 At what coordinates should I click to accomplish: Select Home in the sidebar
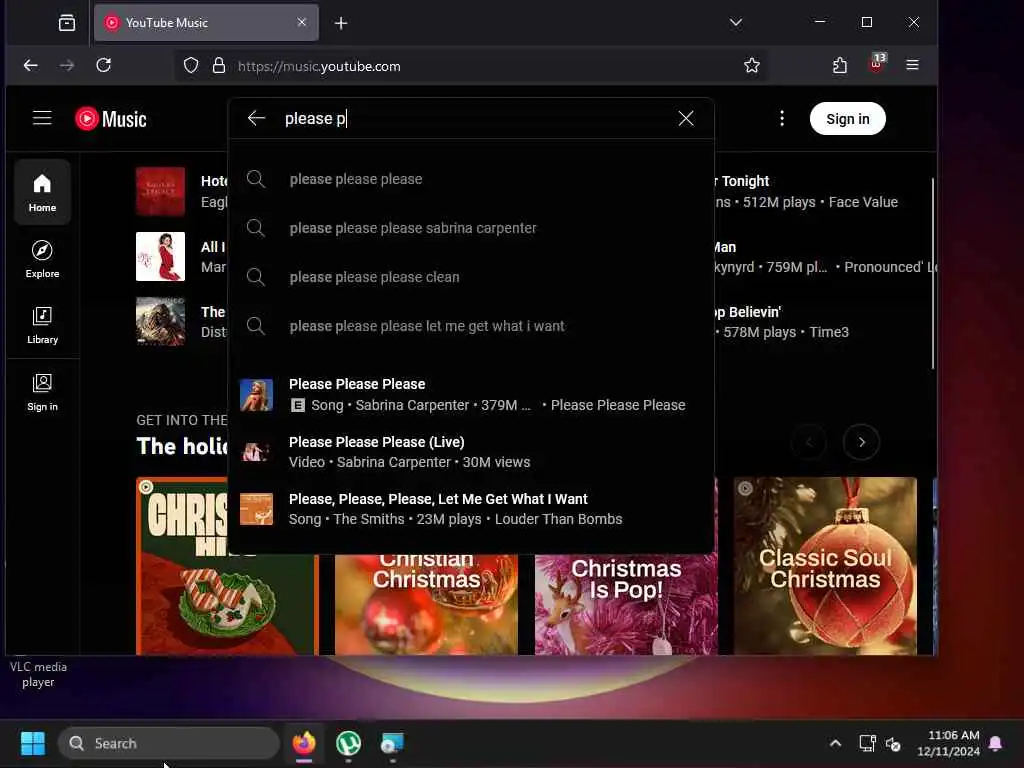(x=42, y=193)
